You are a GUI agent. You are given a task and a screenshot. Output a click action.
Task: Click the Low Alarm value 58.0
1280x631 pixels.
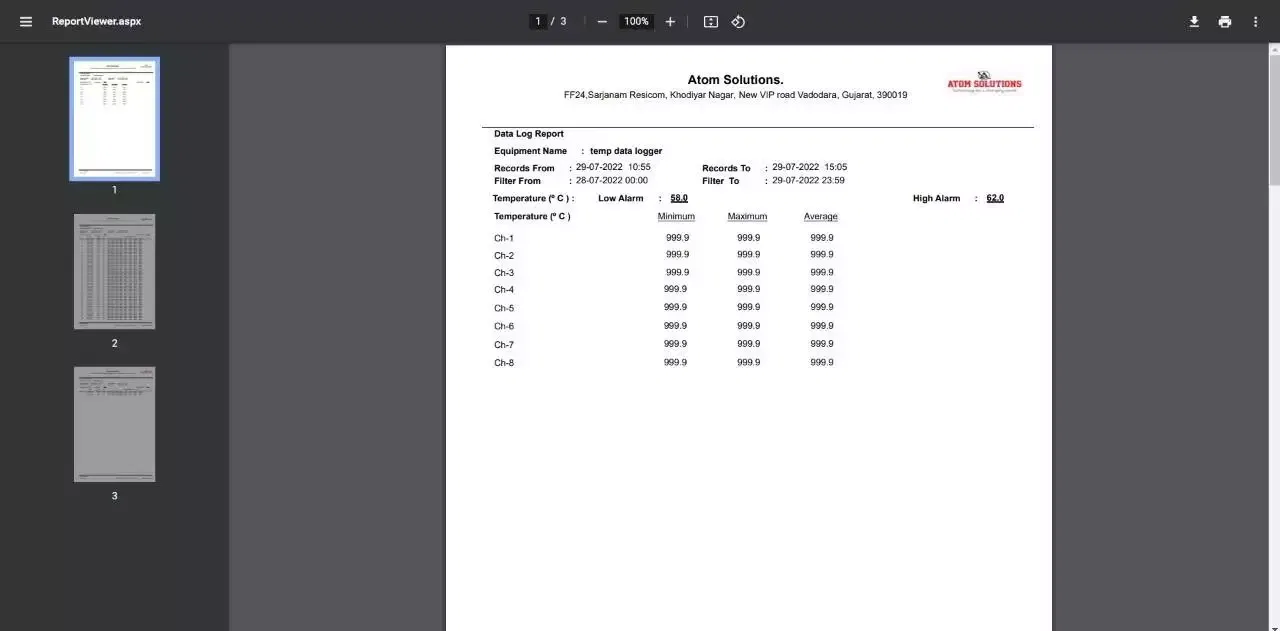pyautogui.click(x=679, y=198)
